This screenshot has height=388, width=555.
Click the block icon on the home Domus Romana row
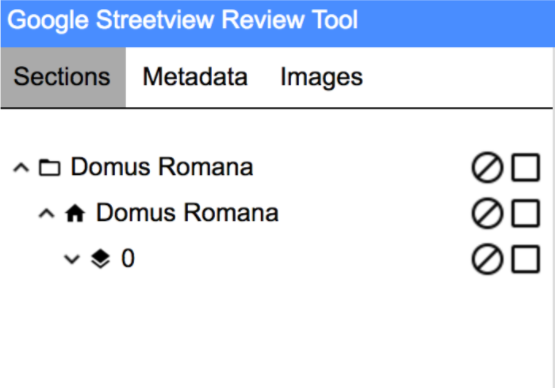click(487, 213)
